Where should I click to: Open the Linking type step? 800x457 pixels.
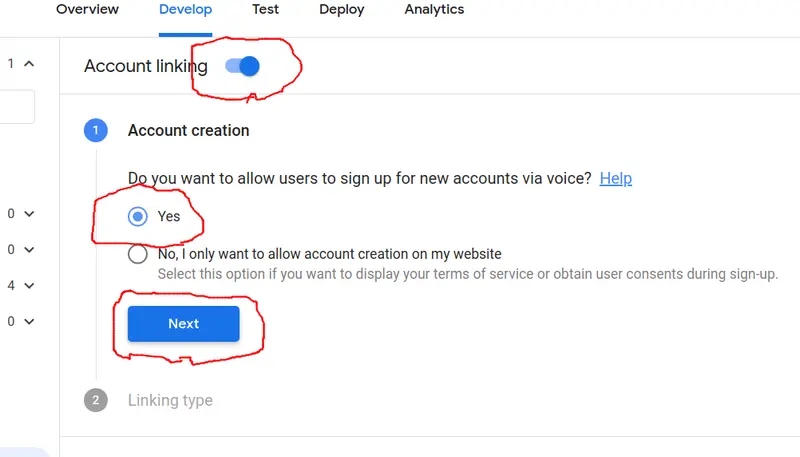coord(170,400)
